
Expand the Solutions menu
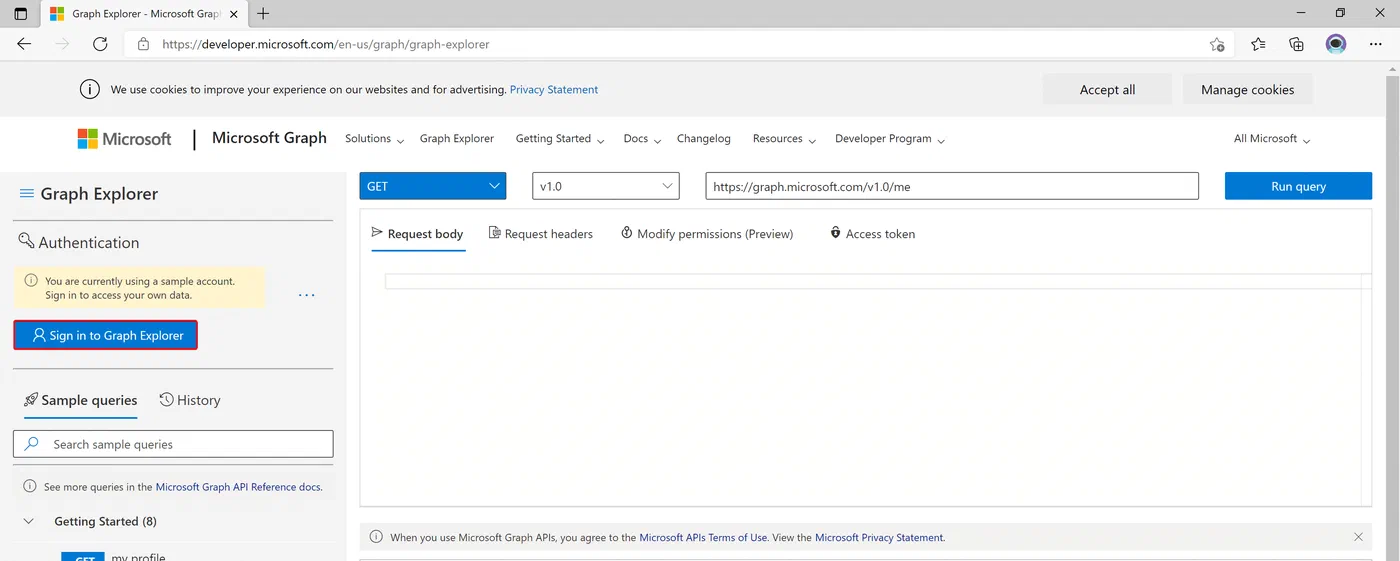click(x=375, y=139)
